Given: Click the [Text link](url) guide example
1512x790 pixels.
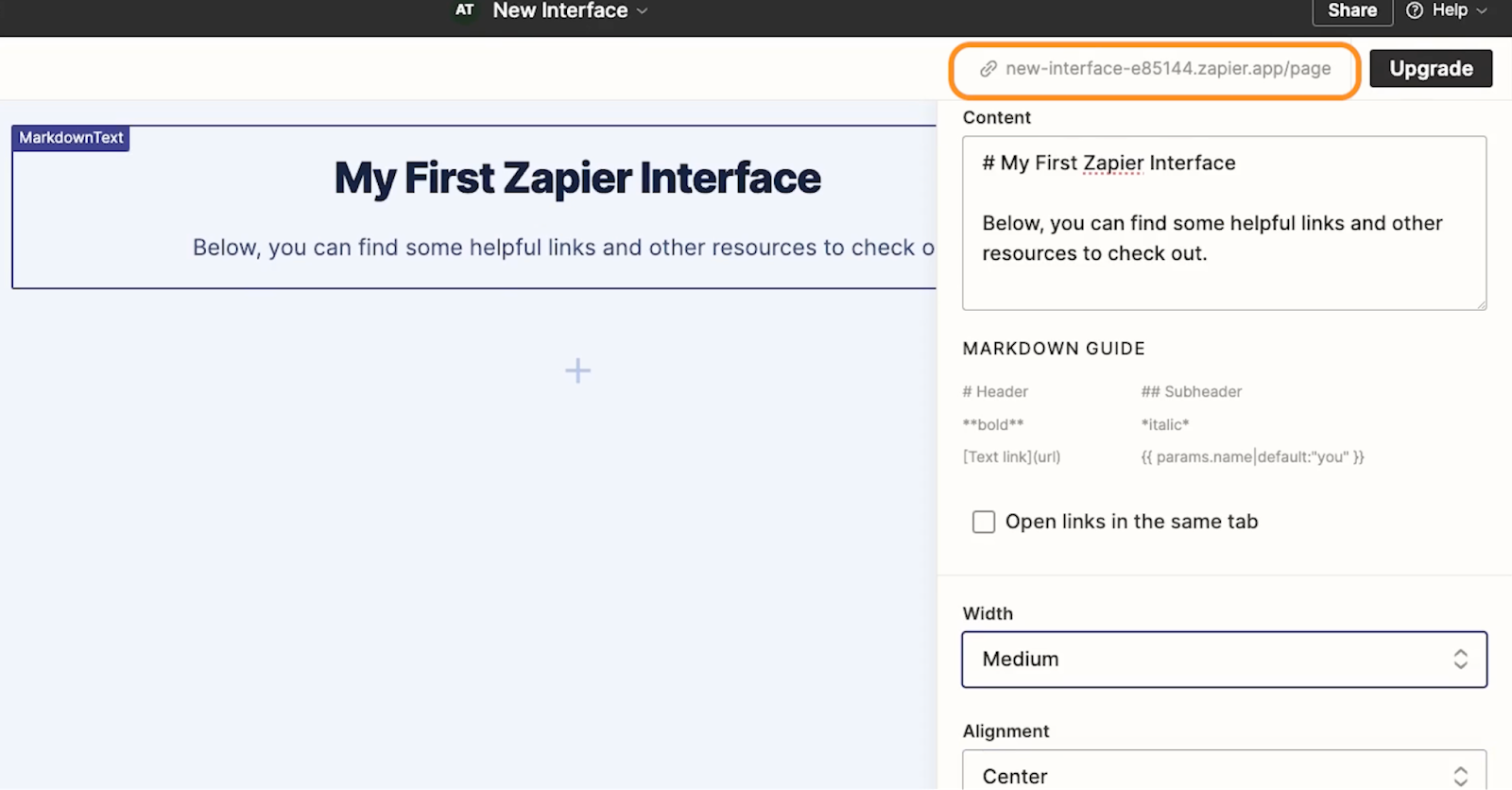Looking at the screenshot, I should click(x=1011, y=456).
